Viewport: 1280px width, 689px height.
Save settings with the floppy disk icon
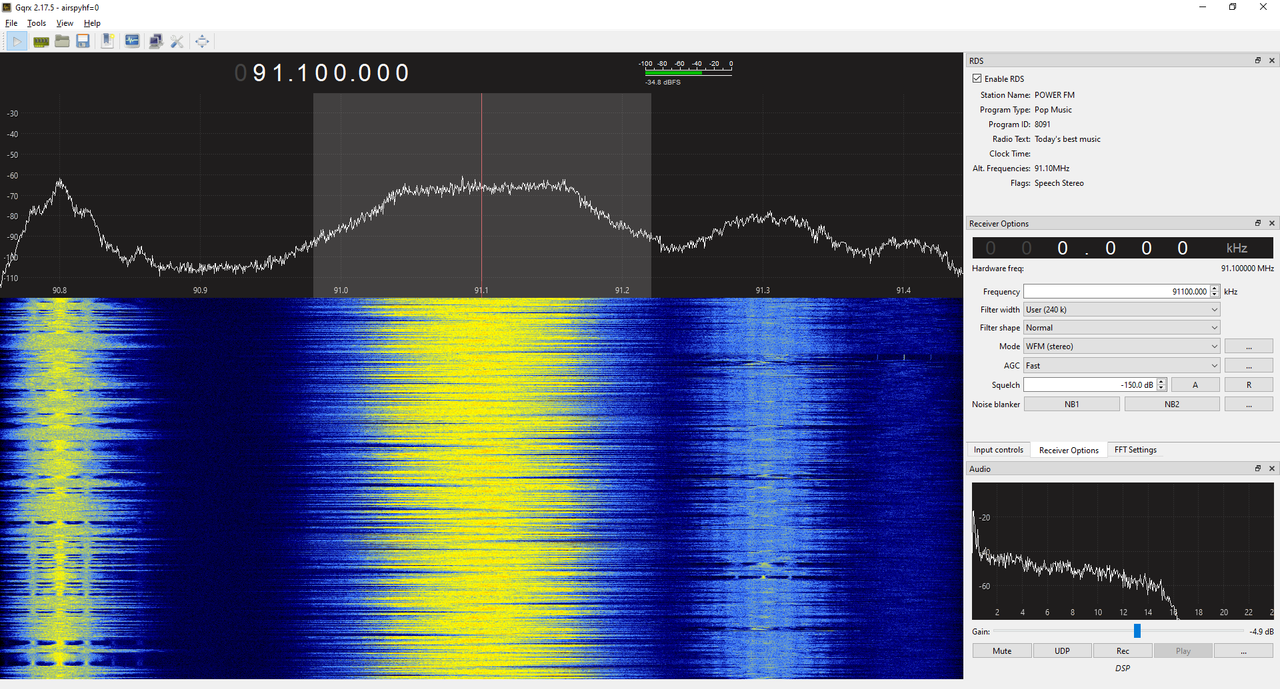[x=83, y=41]
